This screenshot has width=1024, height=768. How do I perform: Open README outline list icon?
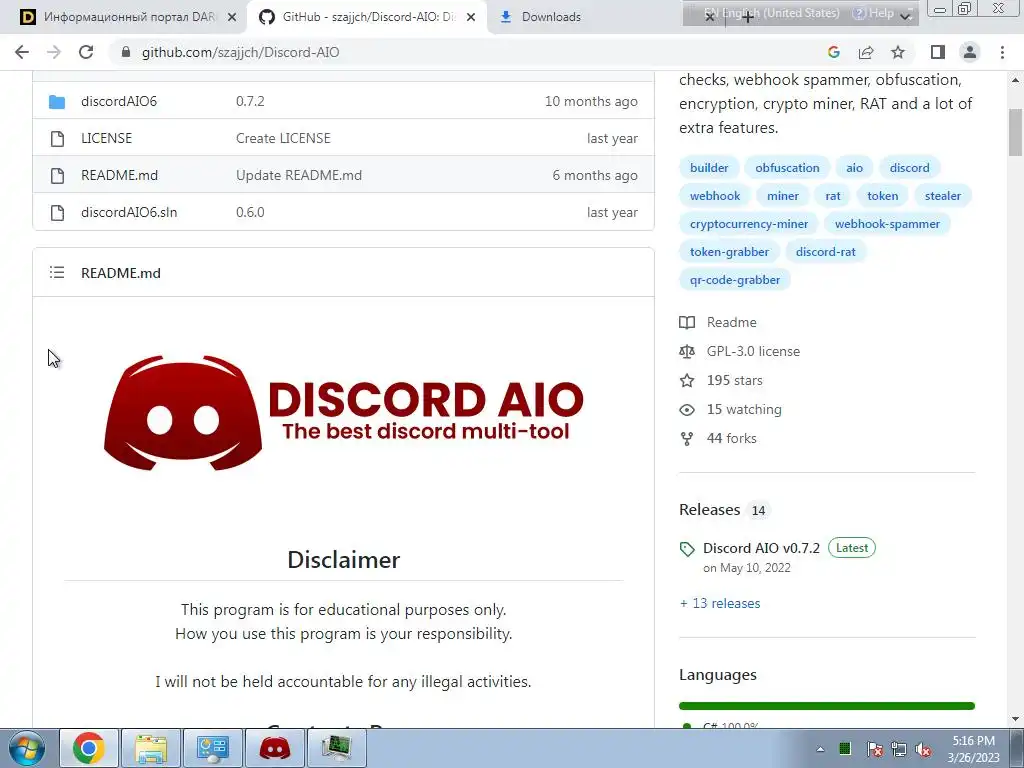pyautogui.click(x=57, y=272)
